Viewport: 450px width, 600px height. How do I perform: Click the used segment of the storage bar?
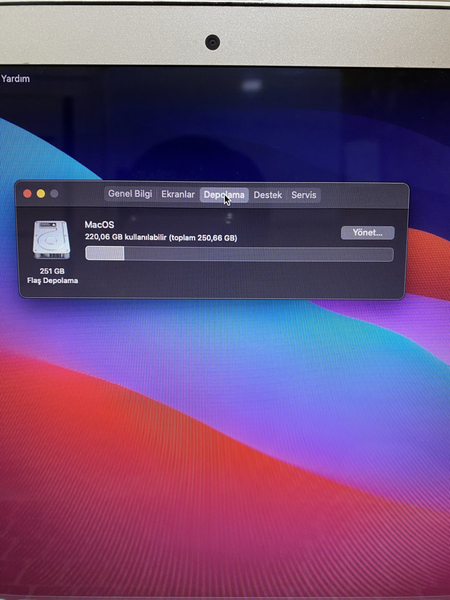coord(105,253)
